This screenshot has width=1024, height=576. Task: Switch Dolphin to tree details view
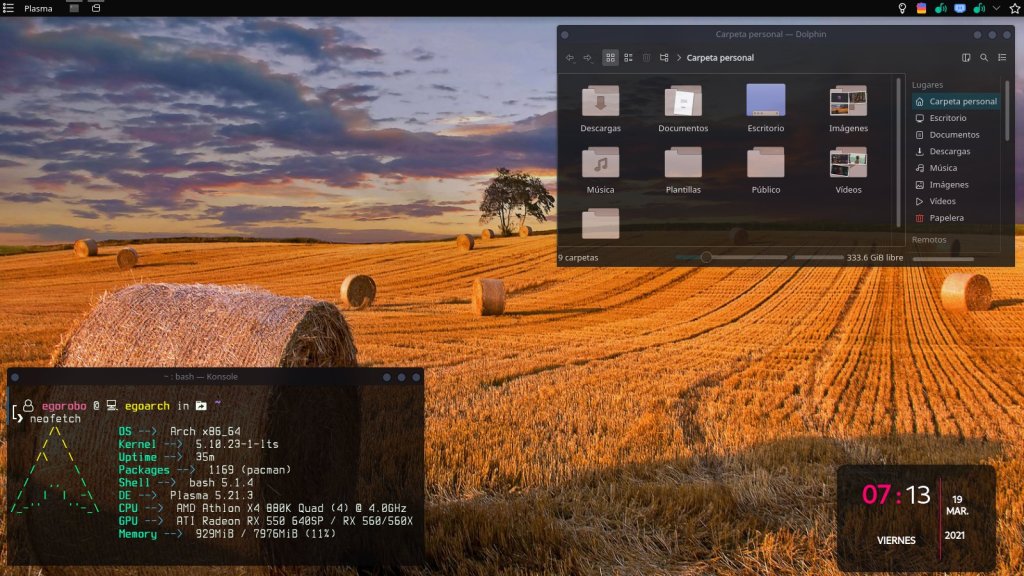pyautogui.click(x=664, y=58)
